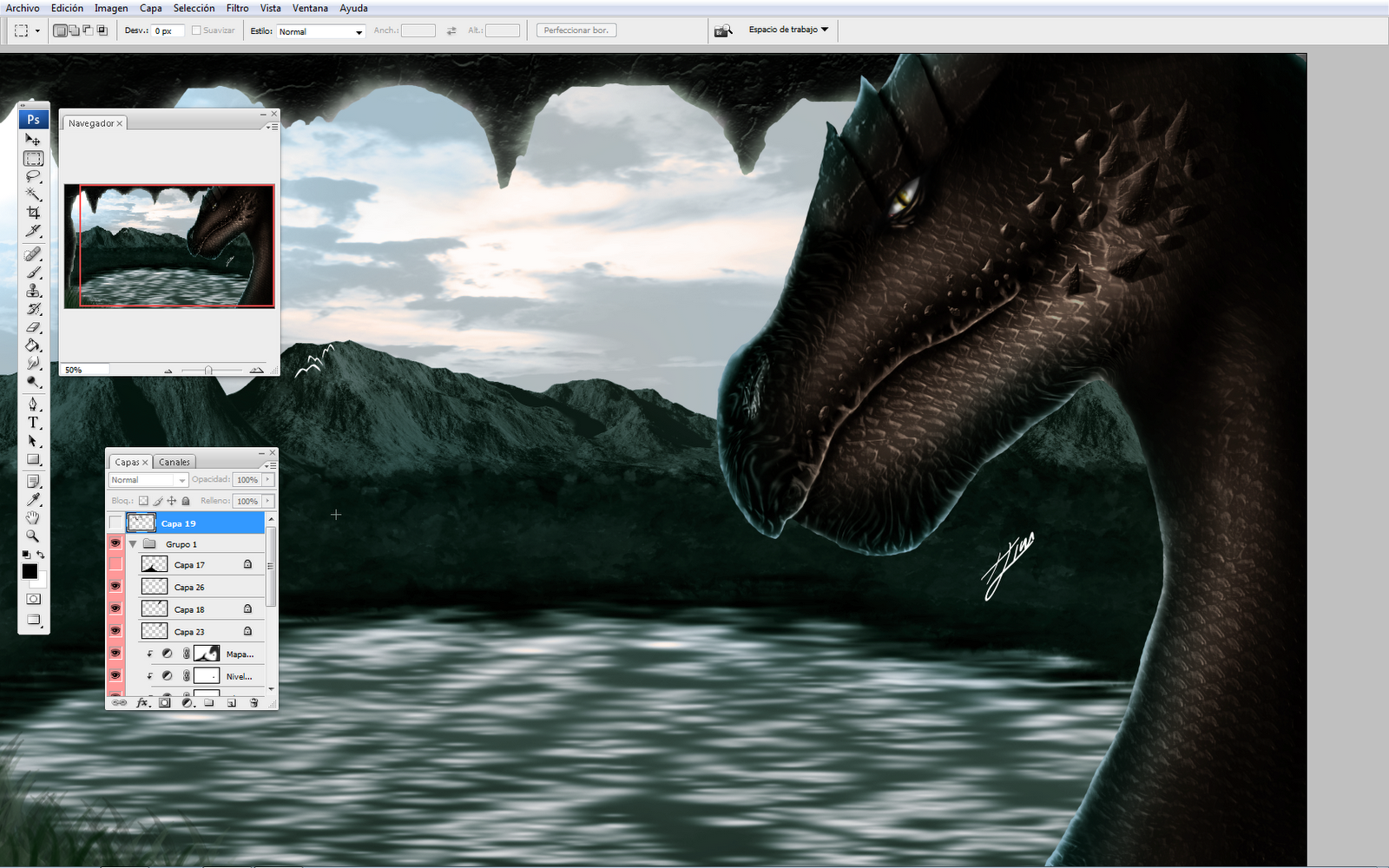Open the Espacio de trabajo menu
Viewport: 1389px width, 868px height.
point(788,30)
